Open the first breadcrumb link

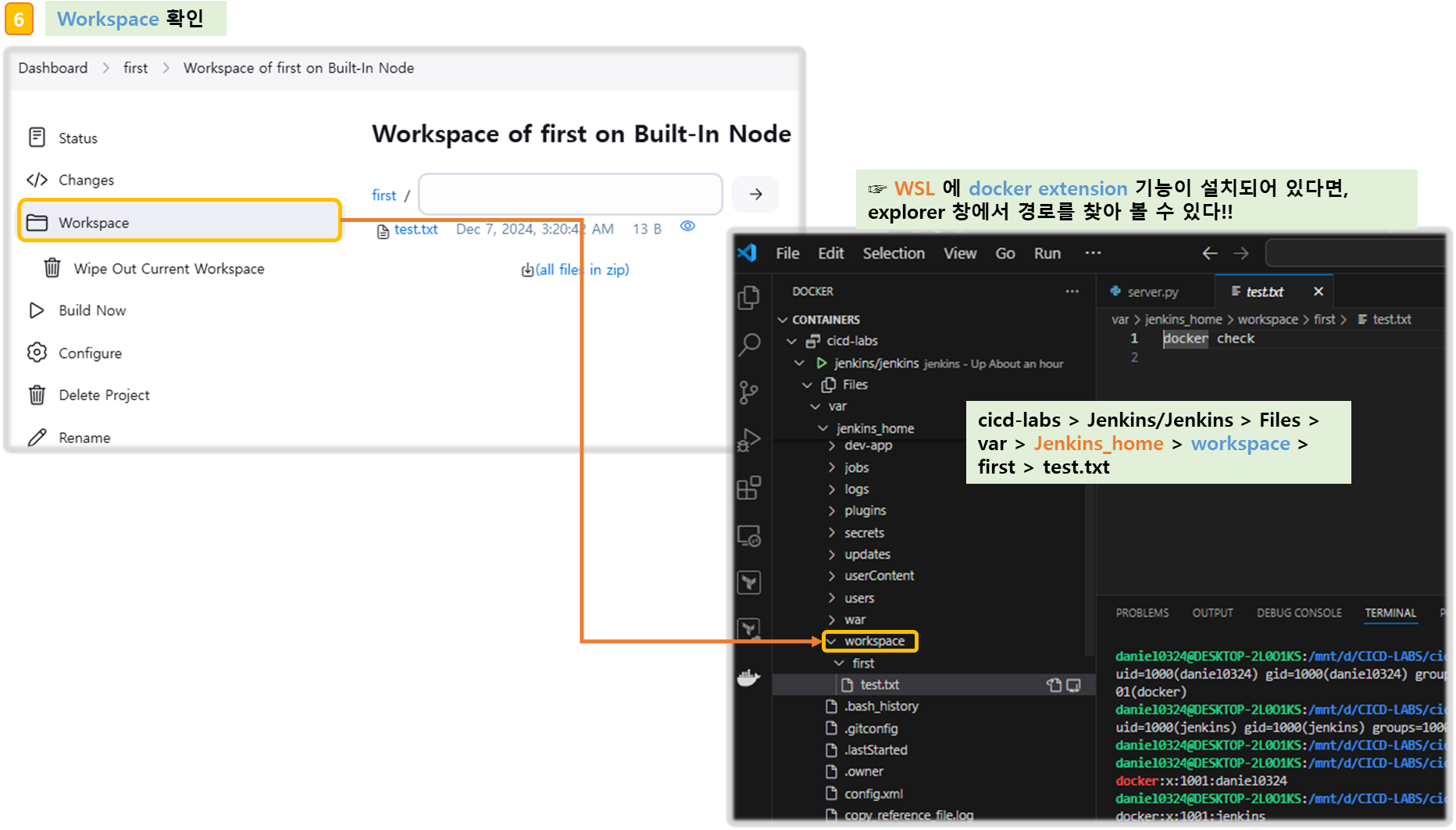coord(135,68)
